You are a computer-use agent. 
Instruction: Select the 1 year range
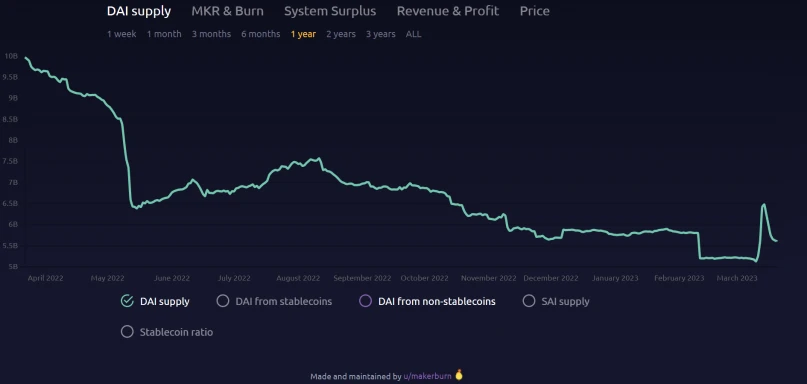(x=303, y=34)
